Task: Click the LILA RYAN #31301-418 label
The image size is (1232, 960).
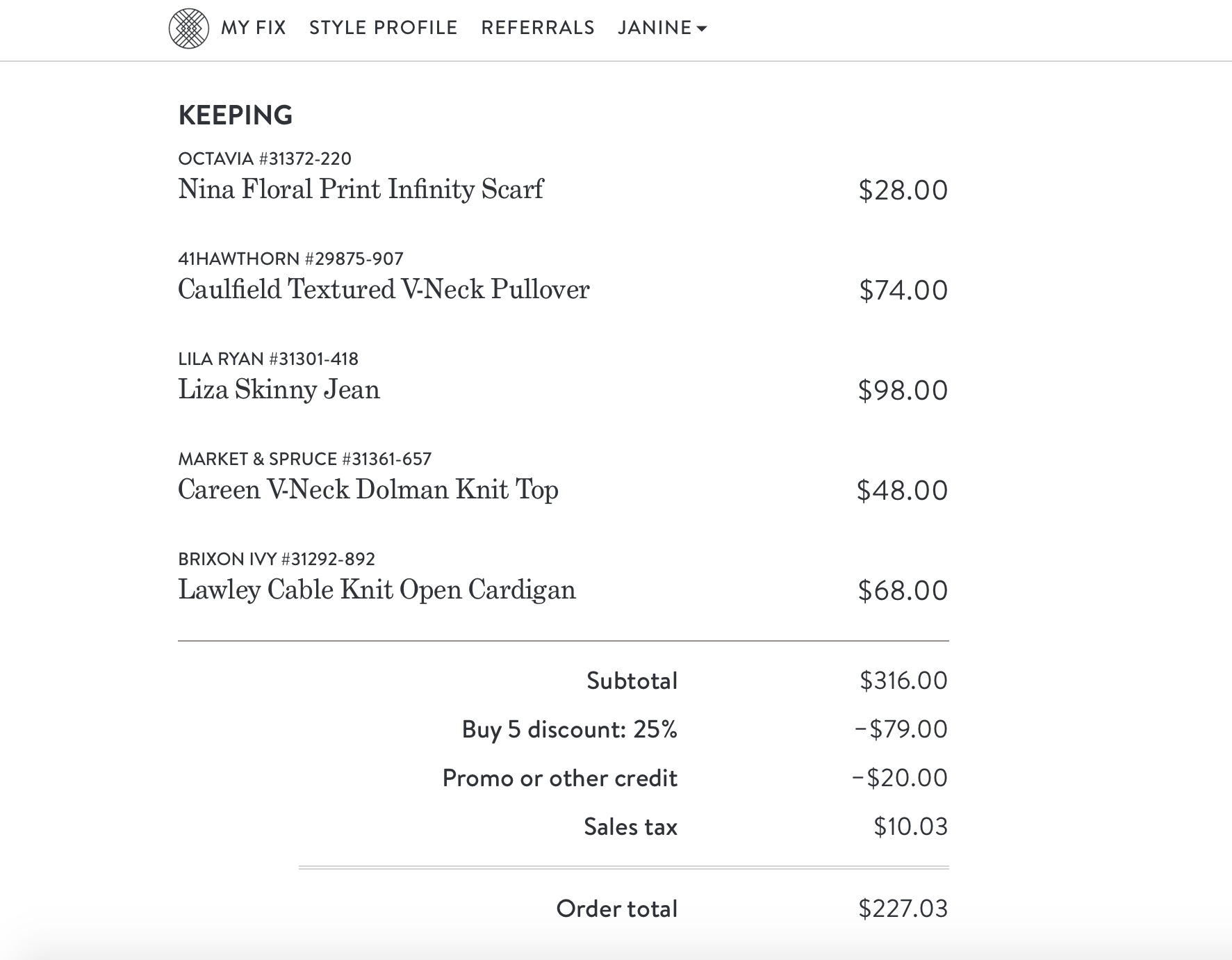Action: 268,359
